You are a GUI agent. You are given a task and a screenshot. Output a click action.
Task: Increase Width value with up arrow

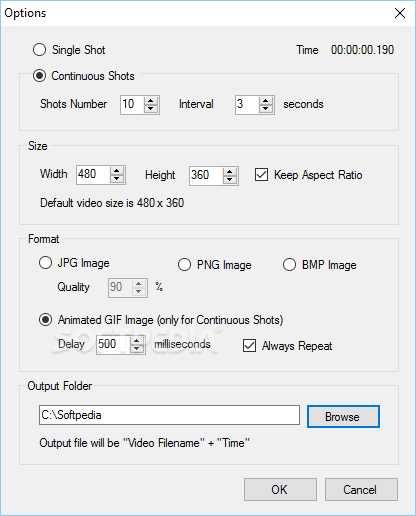tap(117, 171)
